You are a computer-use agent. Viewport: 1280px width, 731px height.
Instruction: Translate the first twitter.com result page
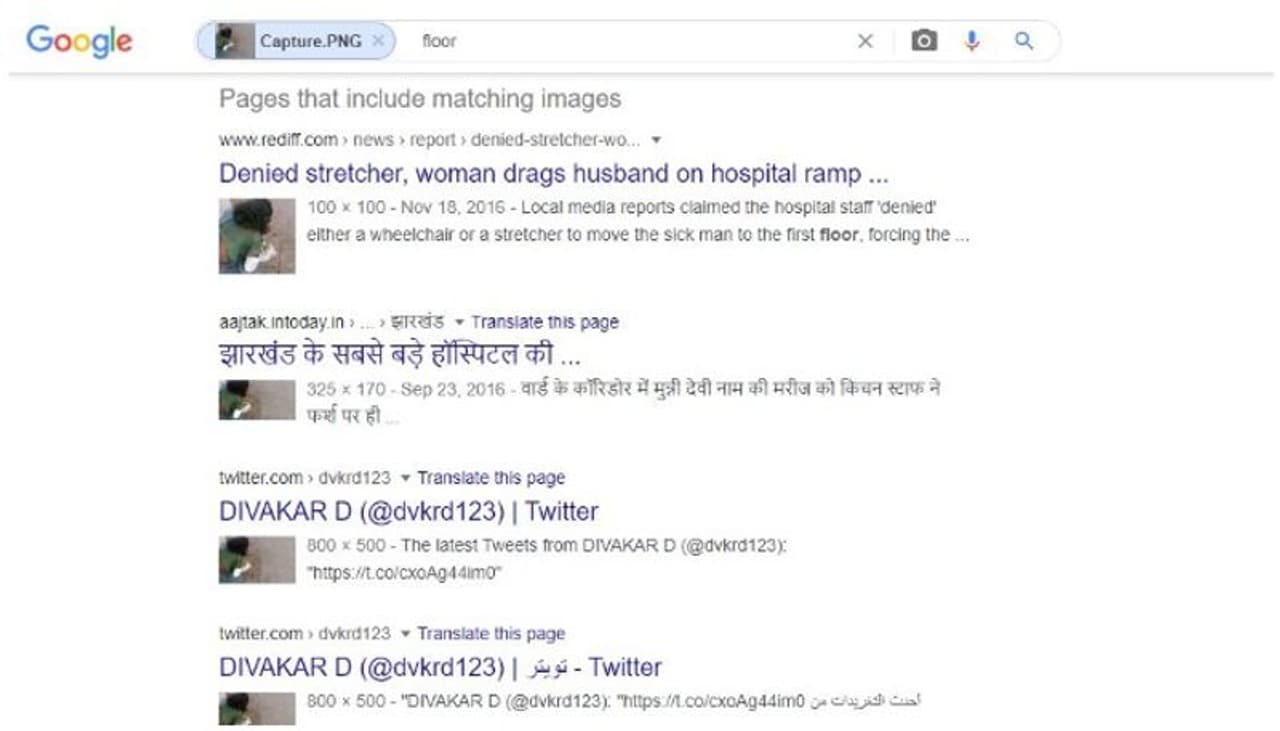pos(491,478)
